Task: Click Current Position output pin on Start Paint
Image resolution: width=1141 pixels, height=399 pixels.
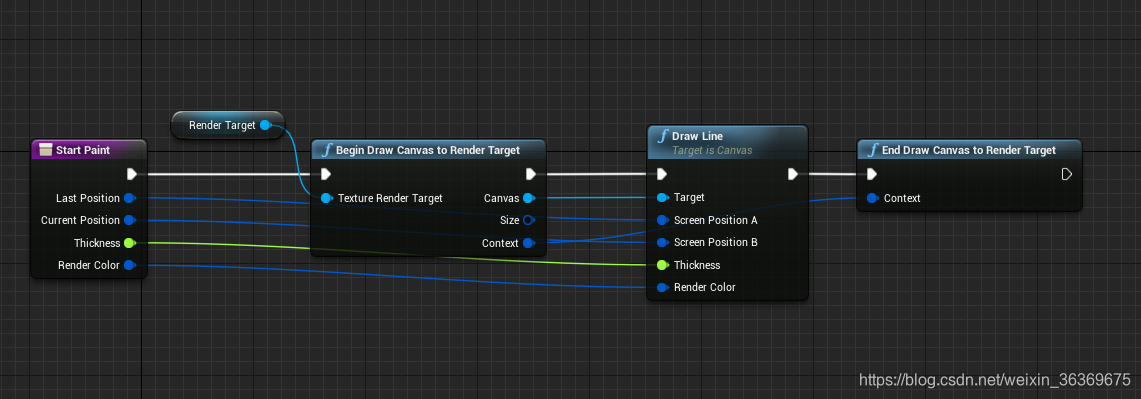Action: point(130,220)
